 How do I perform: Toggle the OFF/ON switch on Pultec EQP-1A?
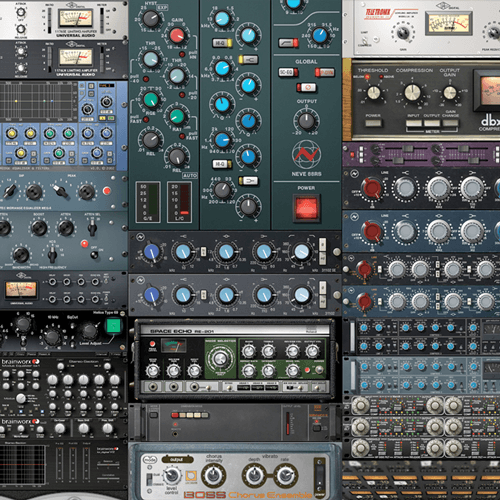click(x=95, y=255)
